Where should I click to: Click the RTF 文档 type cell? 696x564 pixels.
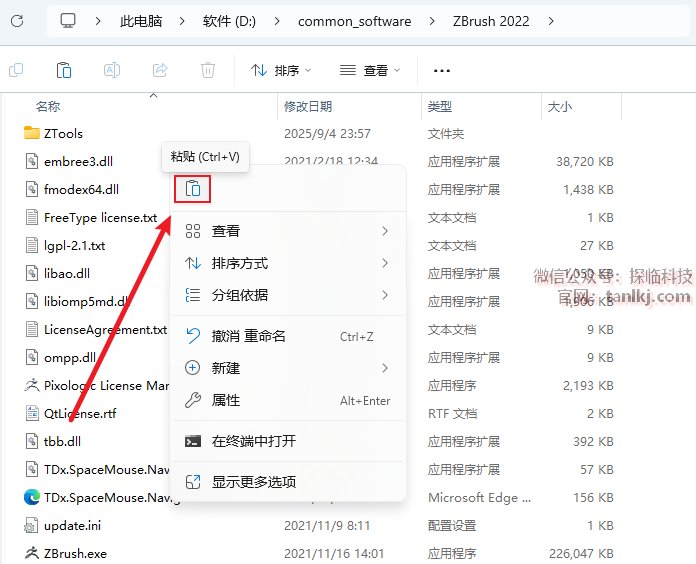coord(453,414)
